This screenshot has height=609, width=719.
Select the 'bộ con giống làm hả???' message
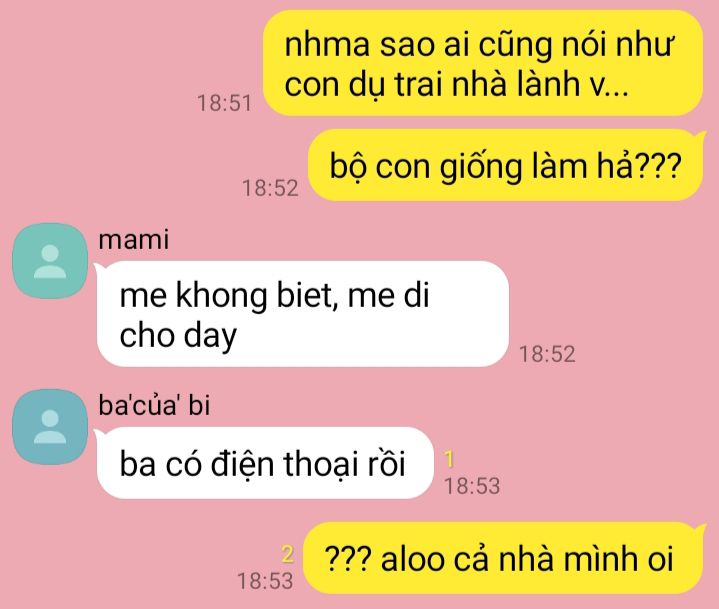pos(507,166)
